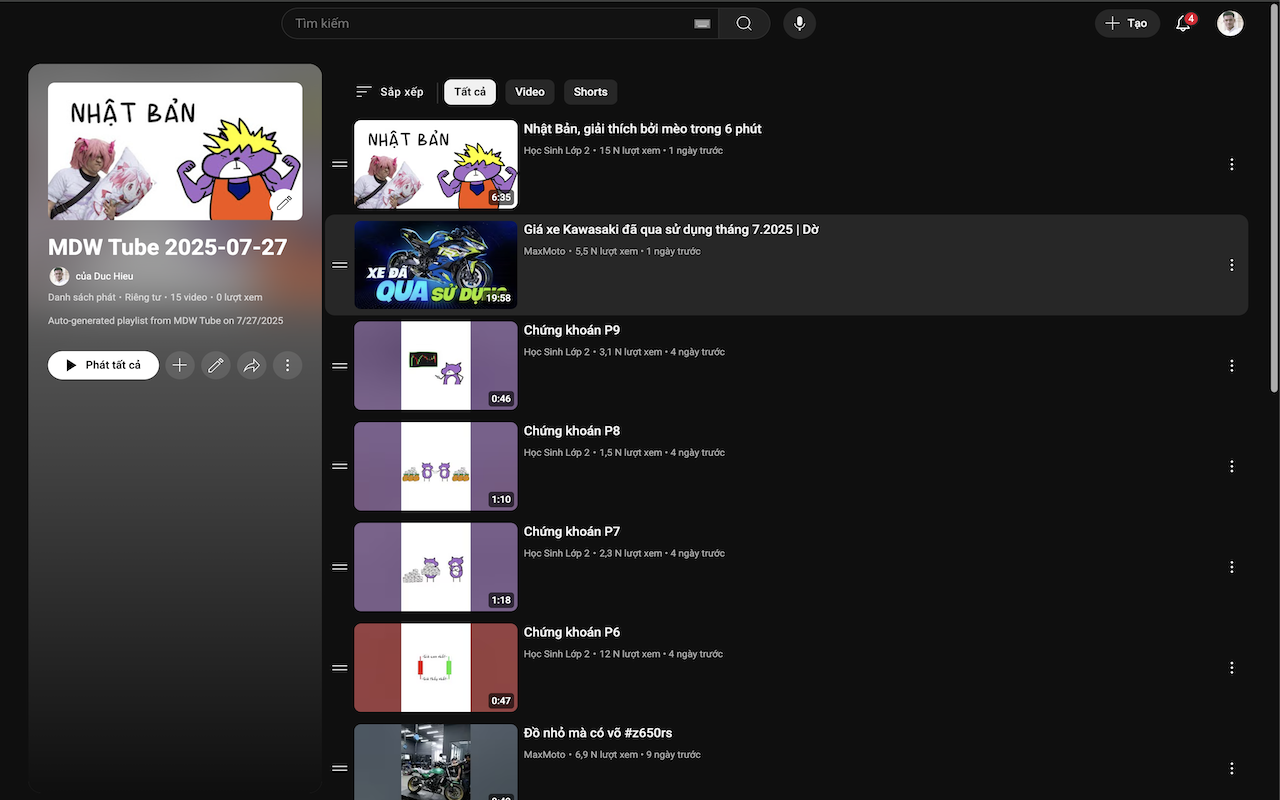Screen dimensions: 1280x800
Task: Click the MDW Tube 2025-07-27 playlist title
Action: pos(168,247)
